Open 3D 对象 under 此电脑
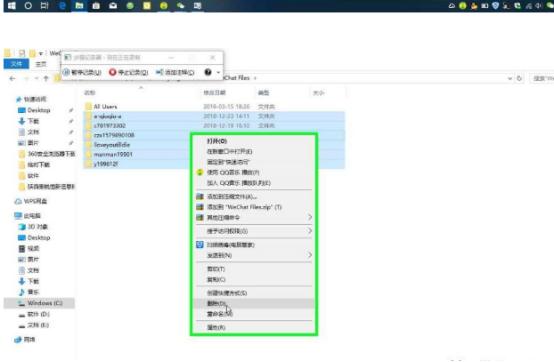This screenshot has height=362, width=554. pos(37,226)
